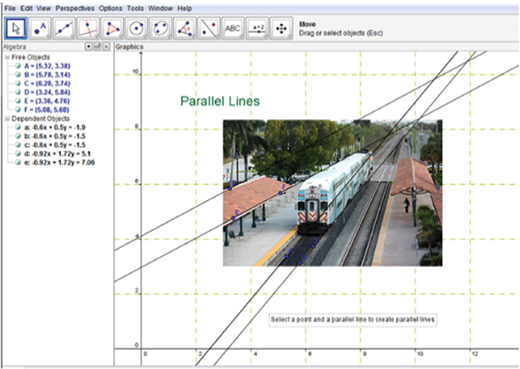Toggle visibility of point F
Image resolution: width=520 pixels, height=369 pixels.
tap(18, 110)
